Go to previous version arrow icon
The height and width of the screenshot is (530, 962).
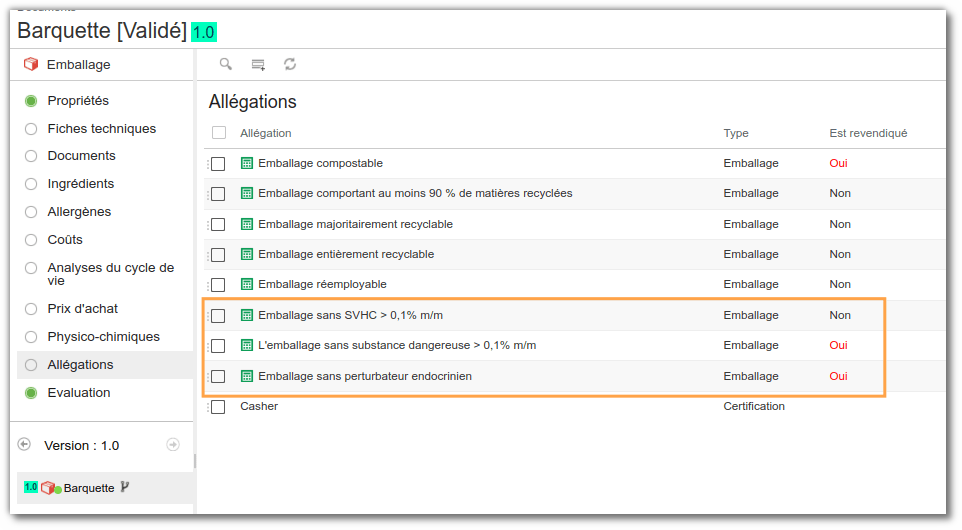pyautogui.click(x=24, y=444)
